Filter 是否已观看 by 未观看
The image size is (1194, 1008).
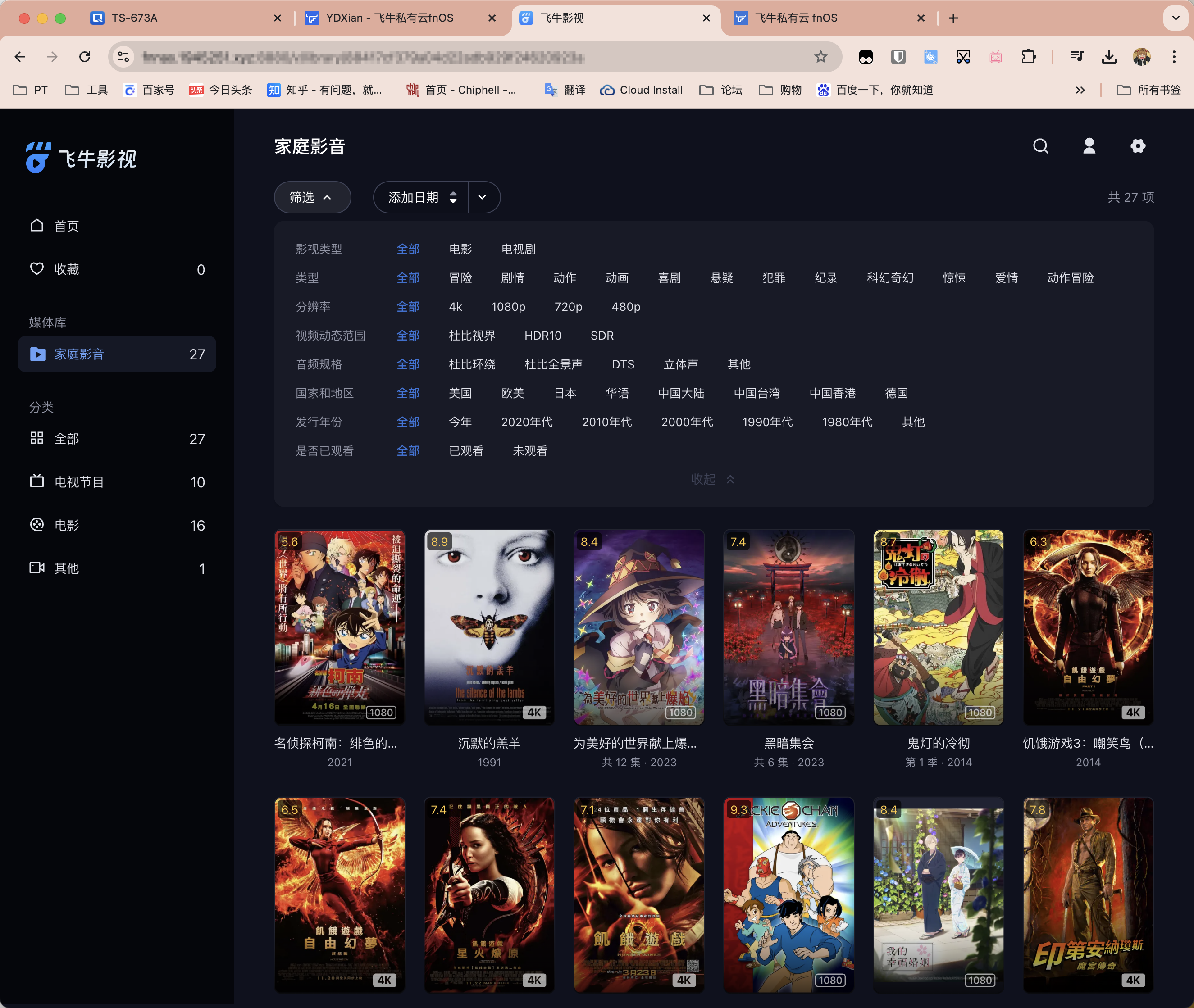[530, 451]
